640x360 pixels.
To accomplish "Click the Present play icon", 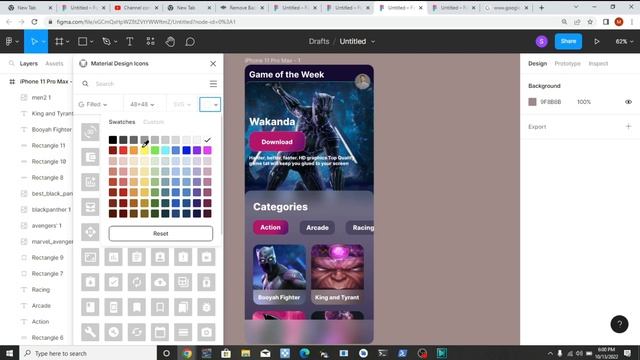I will click(597, 42).
